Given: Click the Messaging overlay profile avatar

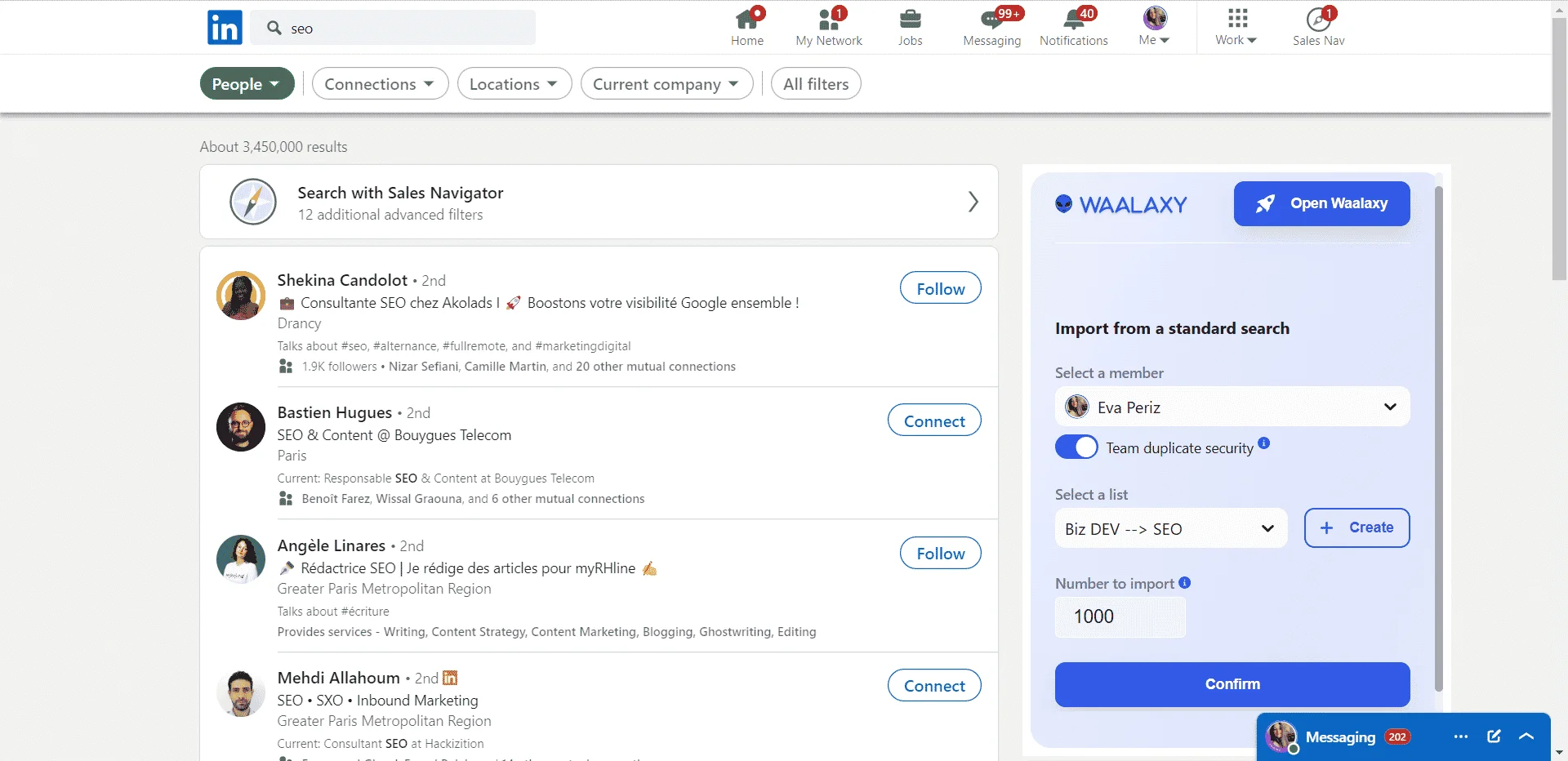Looking at the screenshot, I should tap(1281, 737).
